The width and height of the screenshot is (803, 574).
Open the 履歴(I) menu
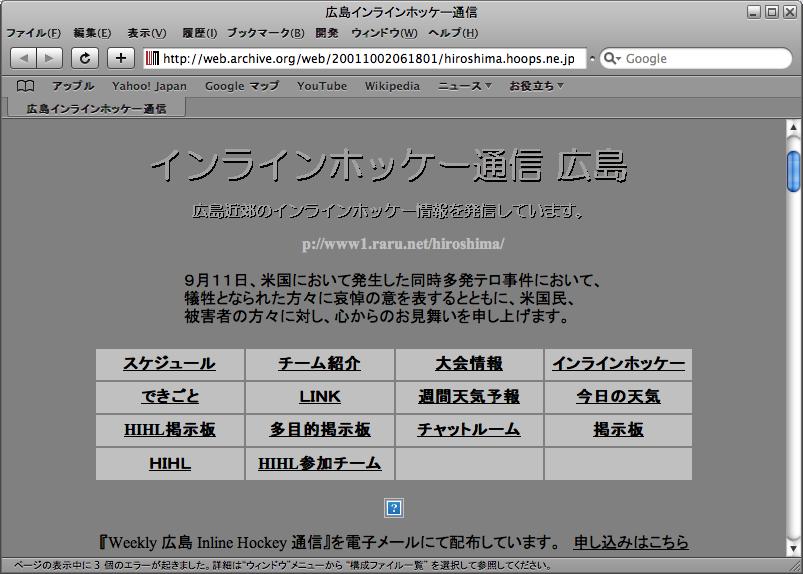point(199,33)
